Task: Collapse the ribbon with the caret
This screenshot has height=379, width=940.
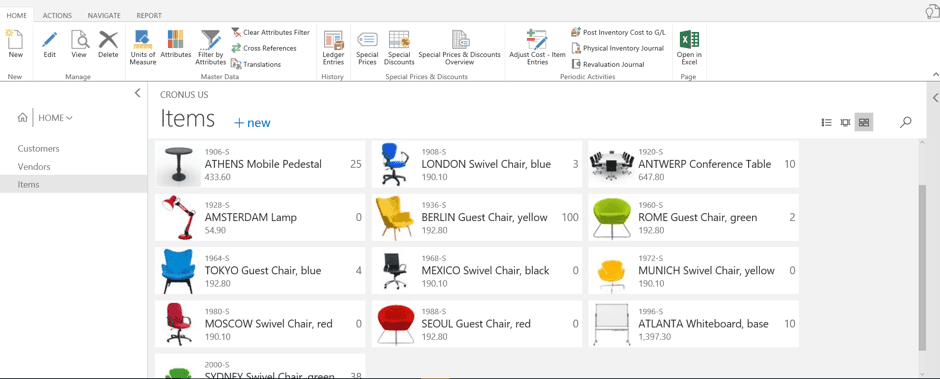Action: (935, 74)
